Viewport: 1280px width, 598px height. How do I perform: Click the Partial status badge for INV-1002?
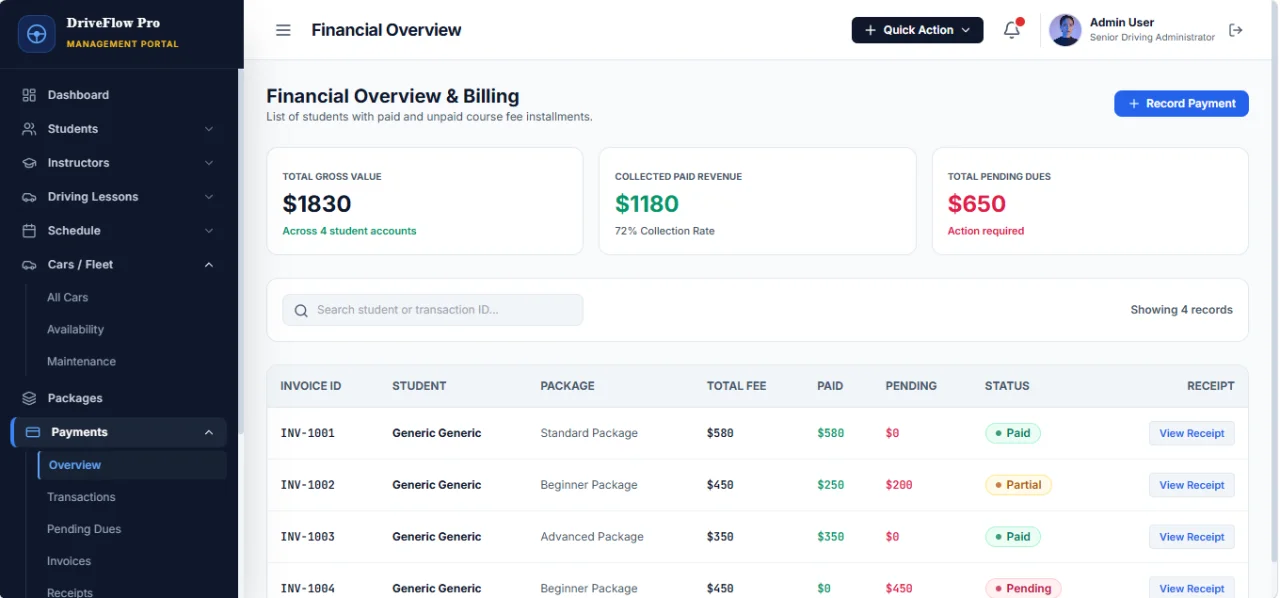pos(1018,485)
